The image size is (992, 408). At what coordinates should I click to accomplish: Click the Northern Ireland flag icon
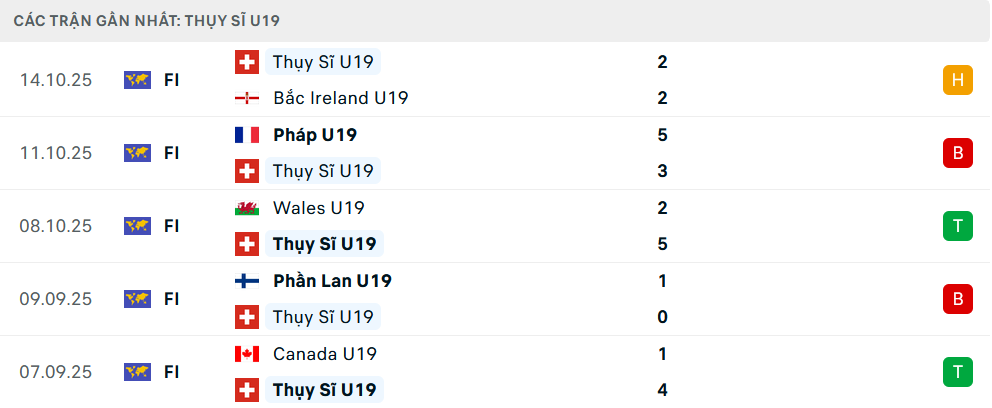pos(246,98)
